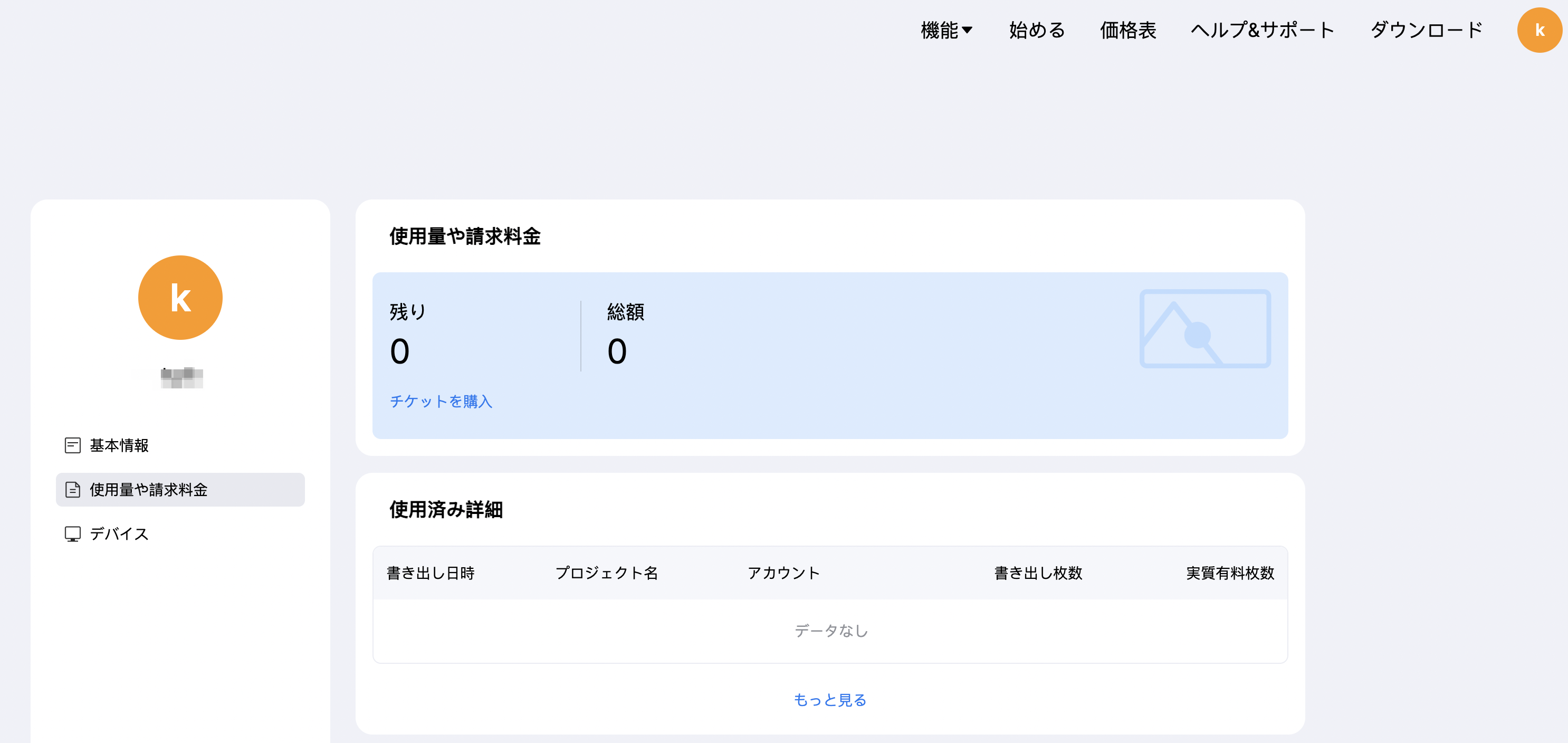
Task: Select デバイス in the sidebar
Action: [119, 534]
